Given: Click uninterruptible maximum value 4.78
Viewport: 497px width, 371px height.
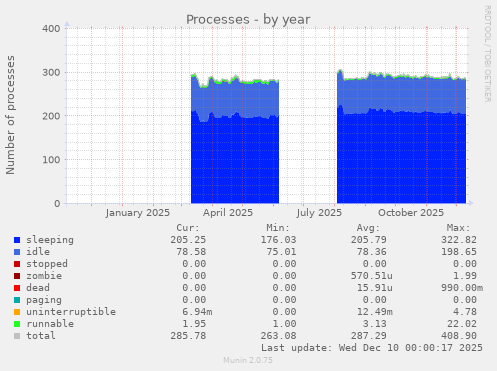Looking at the screenshot, I should [x=465, y=312].
